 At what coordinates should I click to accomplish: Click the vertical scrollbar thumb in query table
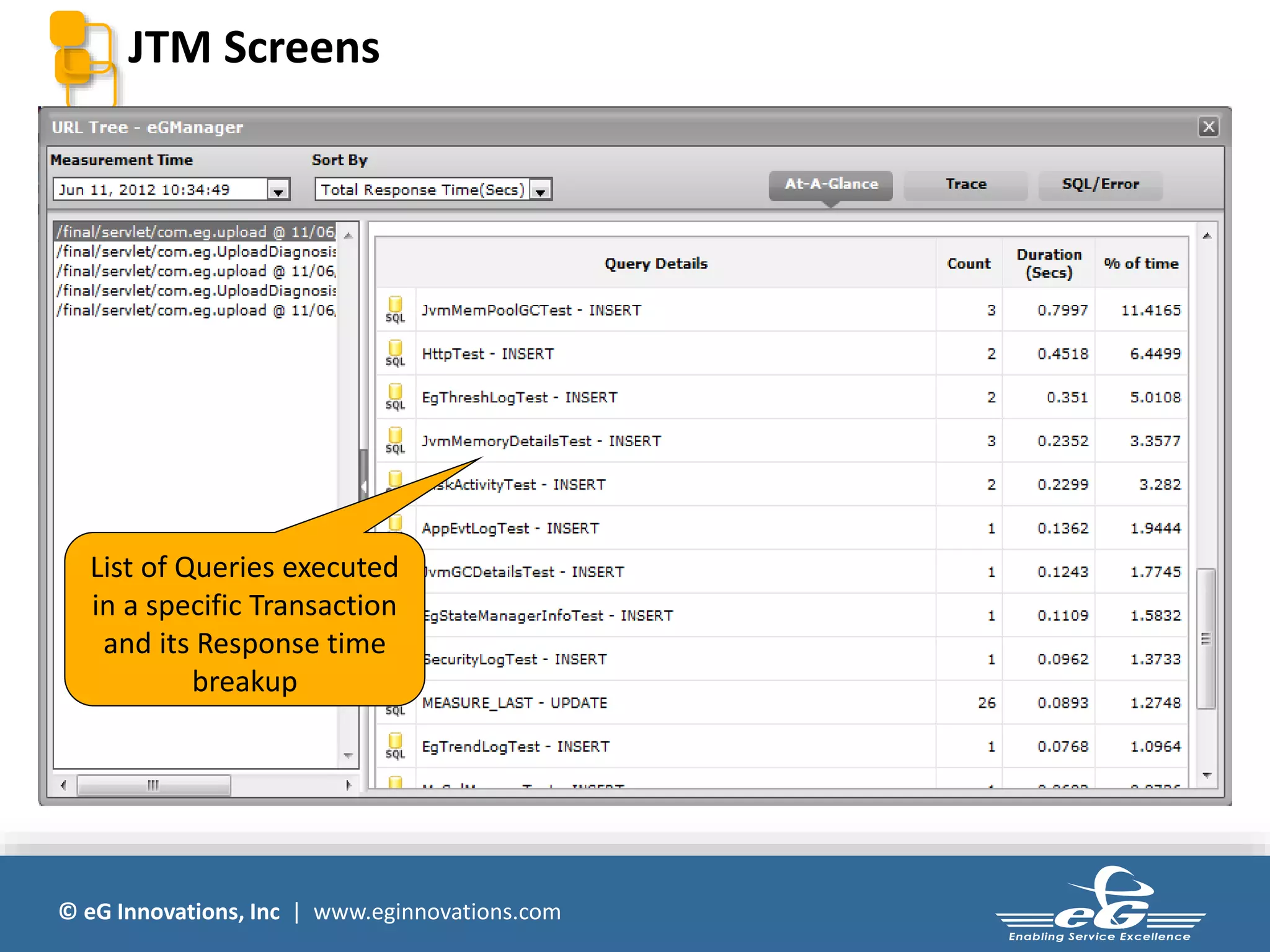[1206, 638]
